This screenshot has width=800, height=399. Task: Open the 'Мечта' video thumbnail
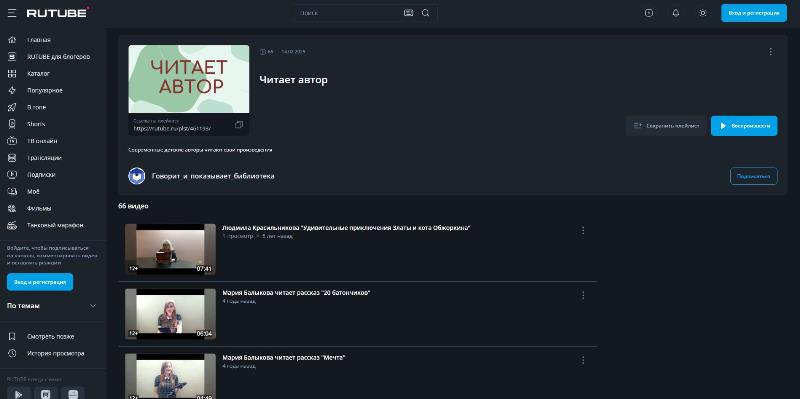[170, 377]
